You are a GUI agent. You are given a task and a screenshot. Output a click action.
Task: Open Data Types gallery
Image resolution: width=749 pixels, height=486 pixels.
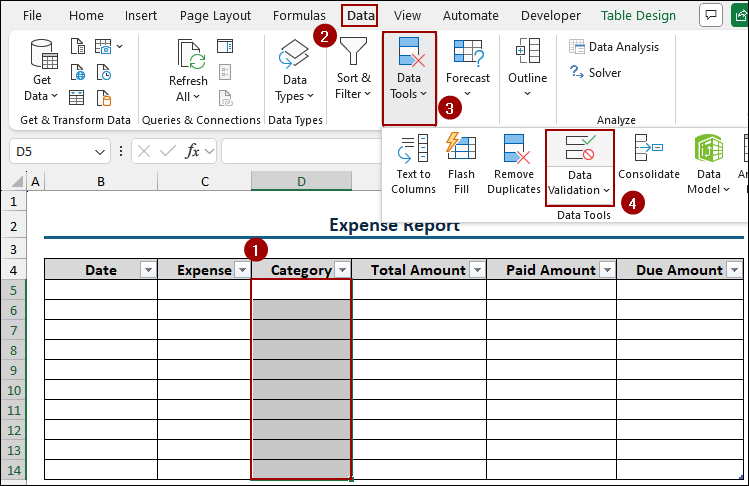[294, 71]
